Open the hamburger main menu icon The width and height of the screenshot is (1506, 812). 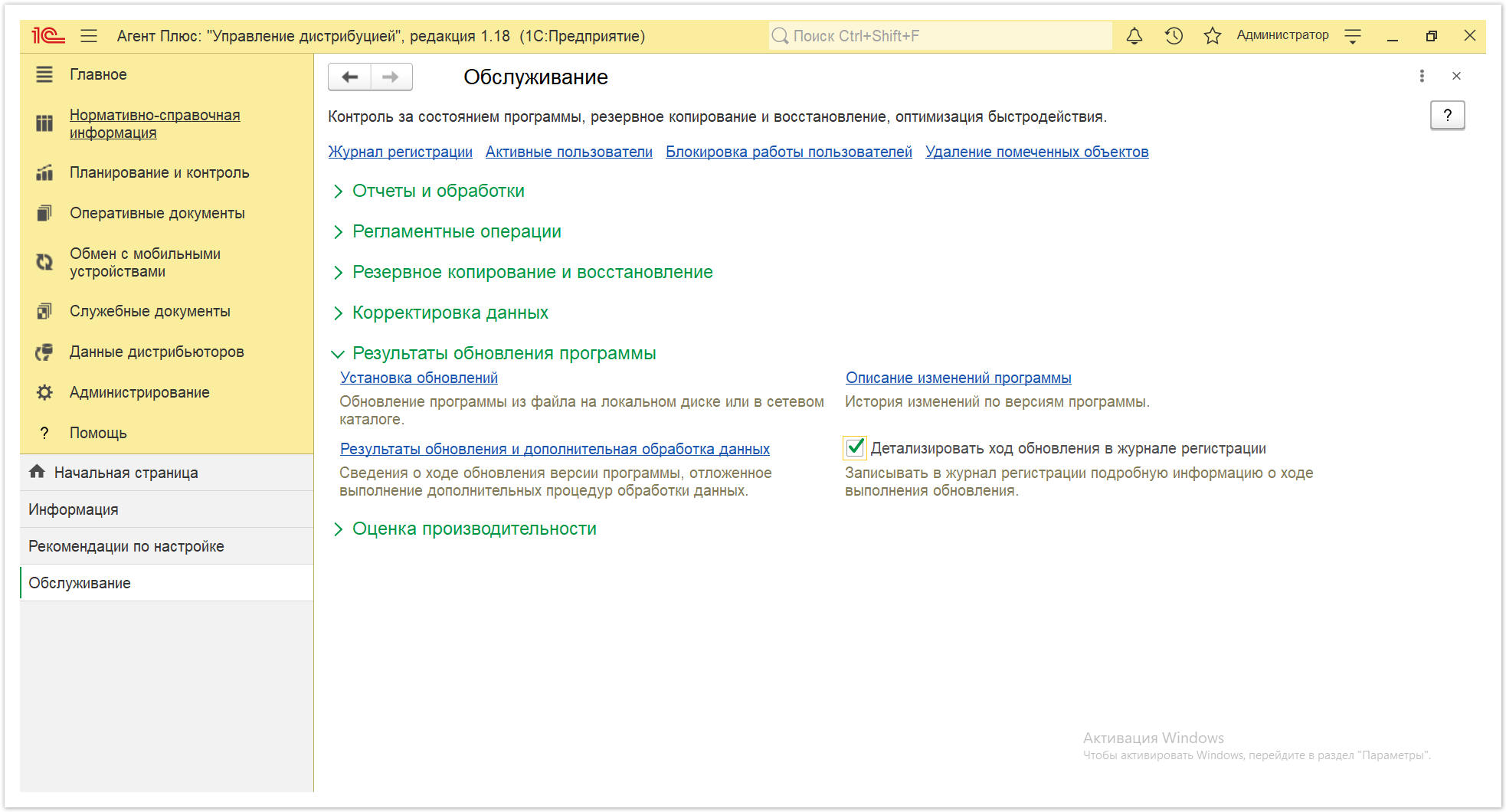point(89,35)
